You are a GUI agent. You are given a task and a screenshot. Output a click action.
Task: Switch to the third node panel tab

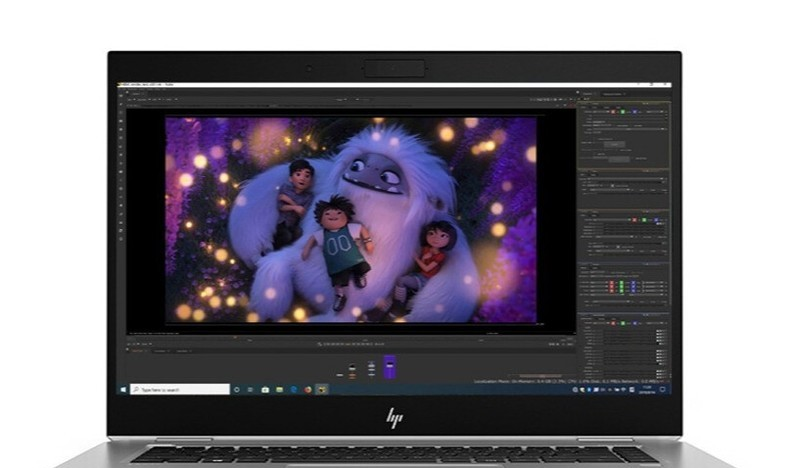pos(183,351)
